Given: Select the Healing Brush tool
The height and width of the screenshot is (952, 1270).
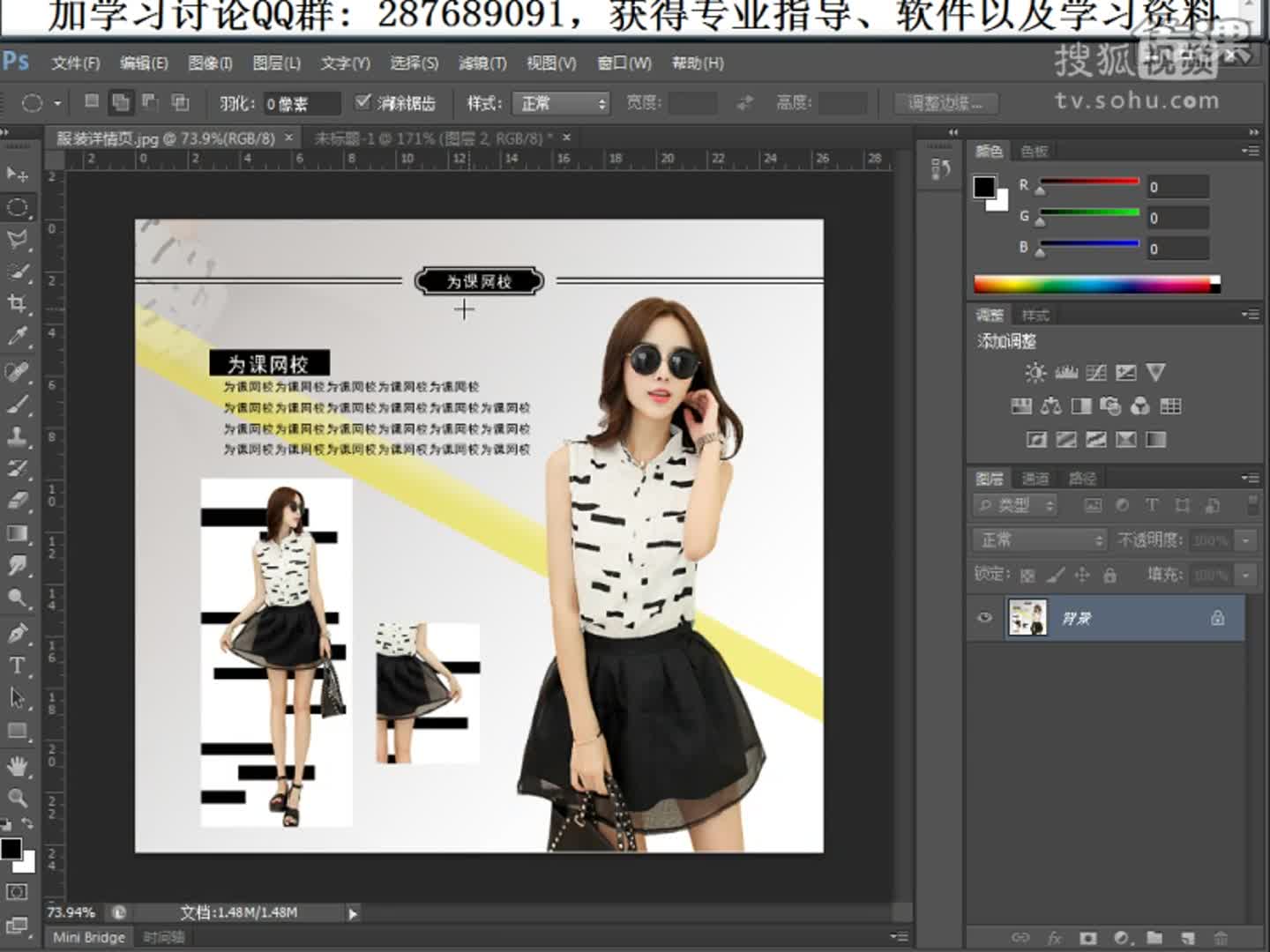Looking at the screenshot, I should [x=17, y=371].
